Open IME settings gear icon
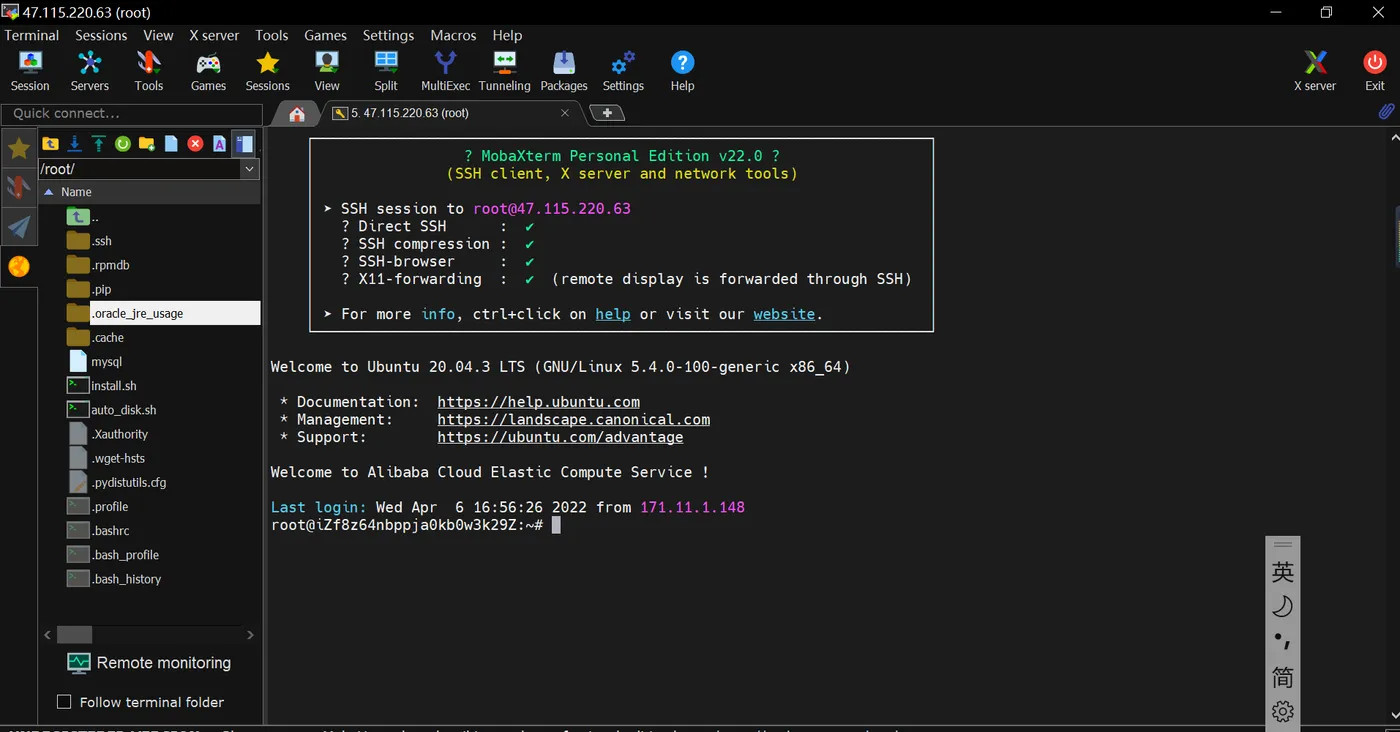The height and width of the screenshot is (732, 1400). point(1283,712)
